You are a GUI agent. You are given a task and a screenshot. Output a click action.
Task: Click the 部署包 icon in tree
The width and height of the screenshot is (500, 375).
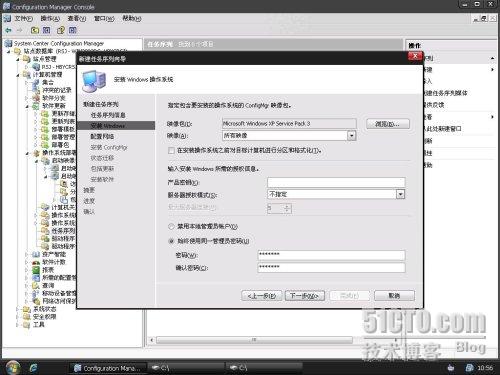click(45, 145)
